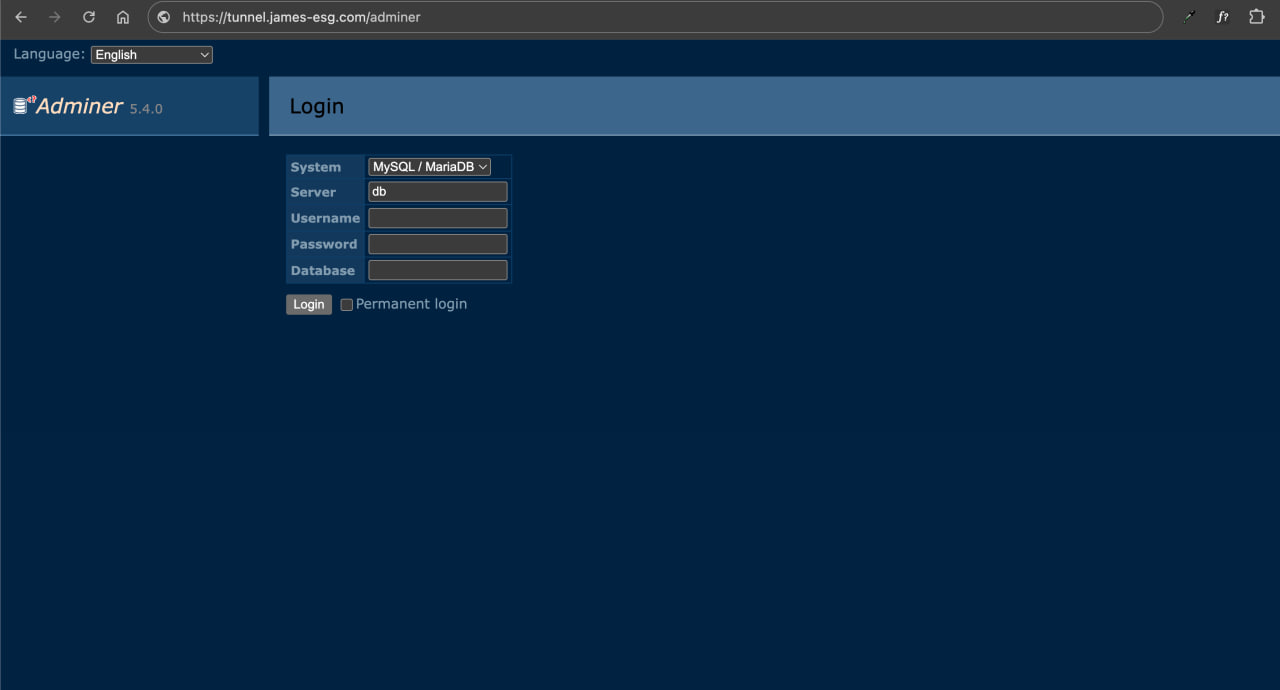Open the puzzle-piece extensions menu

click(1257, 17)
